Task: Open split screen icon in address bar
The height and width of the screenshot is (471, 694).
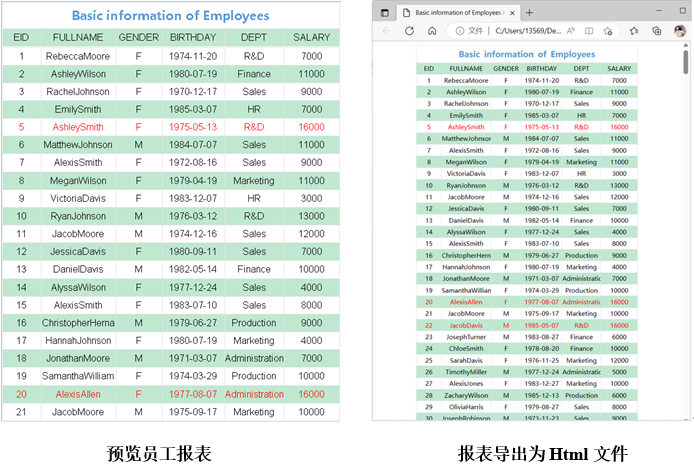Action: pyautogui.click(x=589, y=31)
